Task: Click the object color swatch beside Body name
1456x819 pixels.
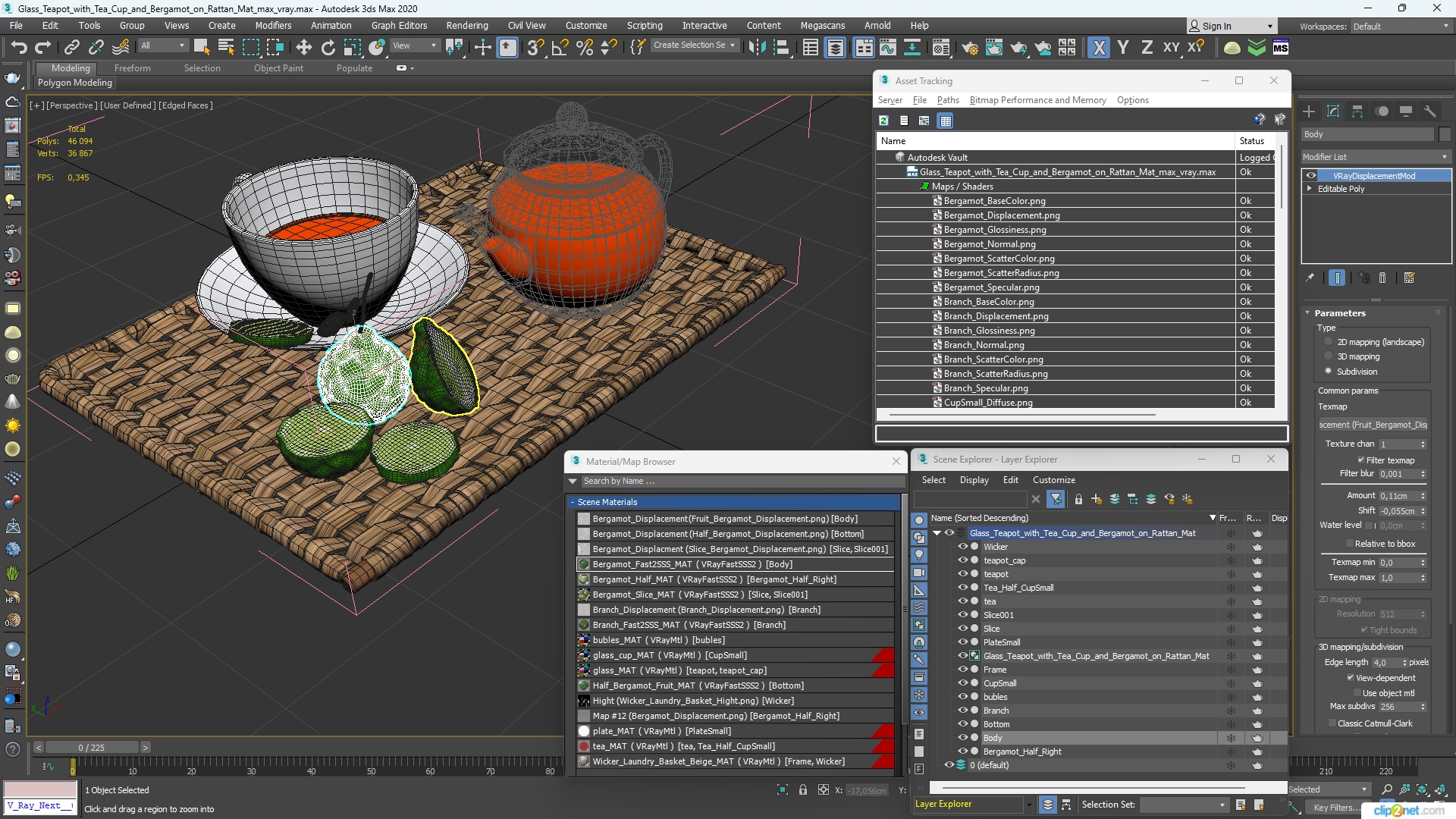Action: pos(1444,134)
